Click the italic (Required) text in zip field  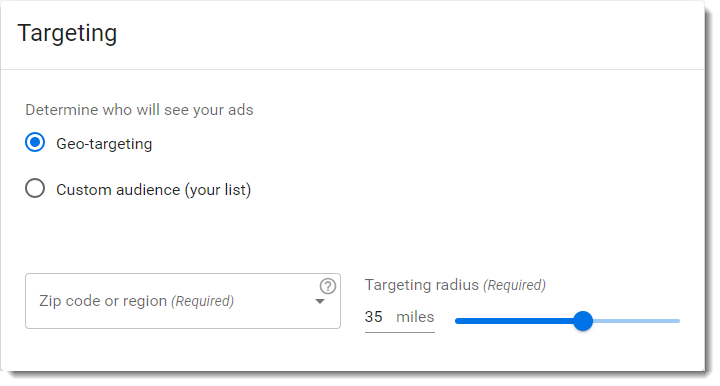[202, 301]
